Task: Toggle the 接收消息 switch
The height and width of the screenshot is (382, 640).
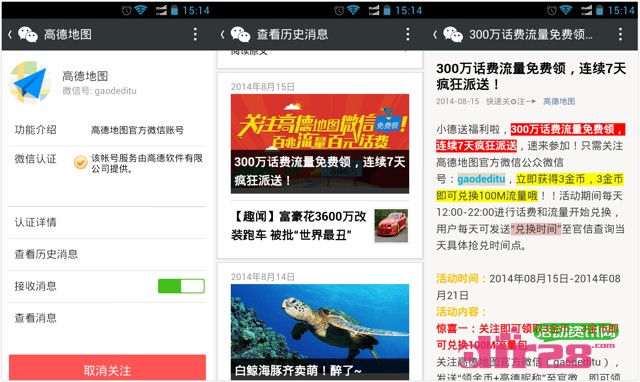Action: [x=181, y=286]
